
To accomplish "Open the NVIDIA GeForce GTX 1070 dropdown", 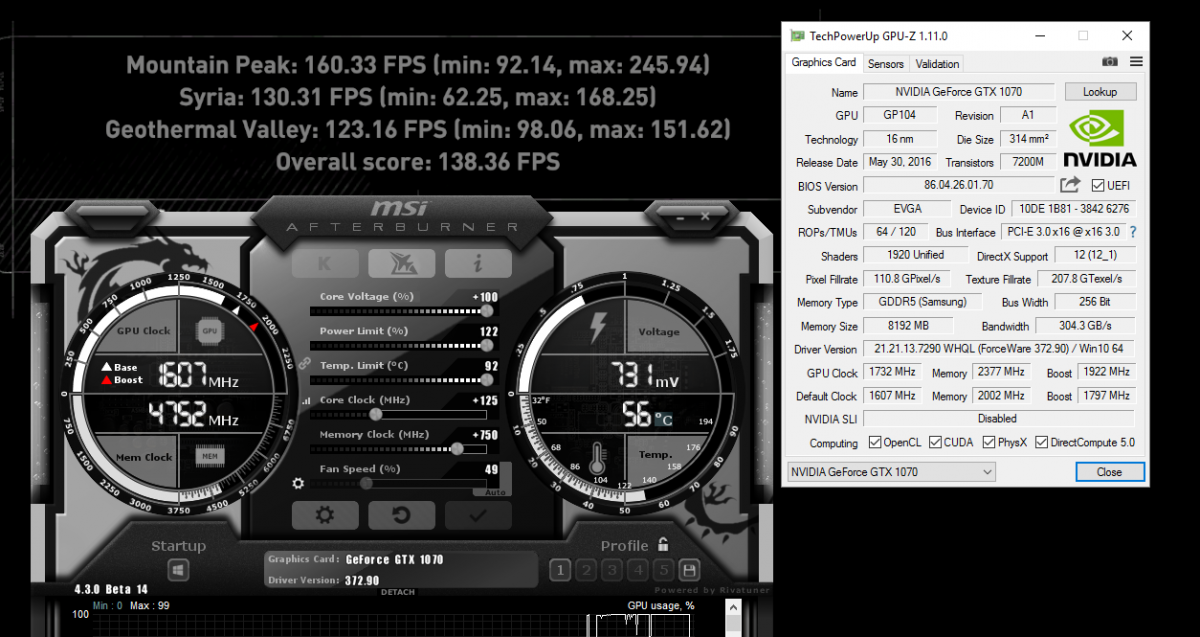I will pyautogui.click(x=891, y=472).
